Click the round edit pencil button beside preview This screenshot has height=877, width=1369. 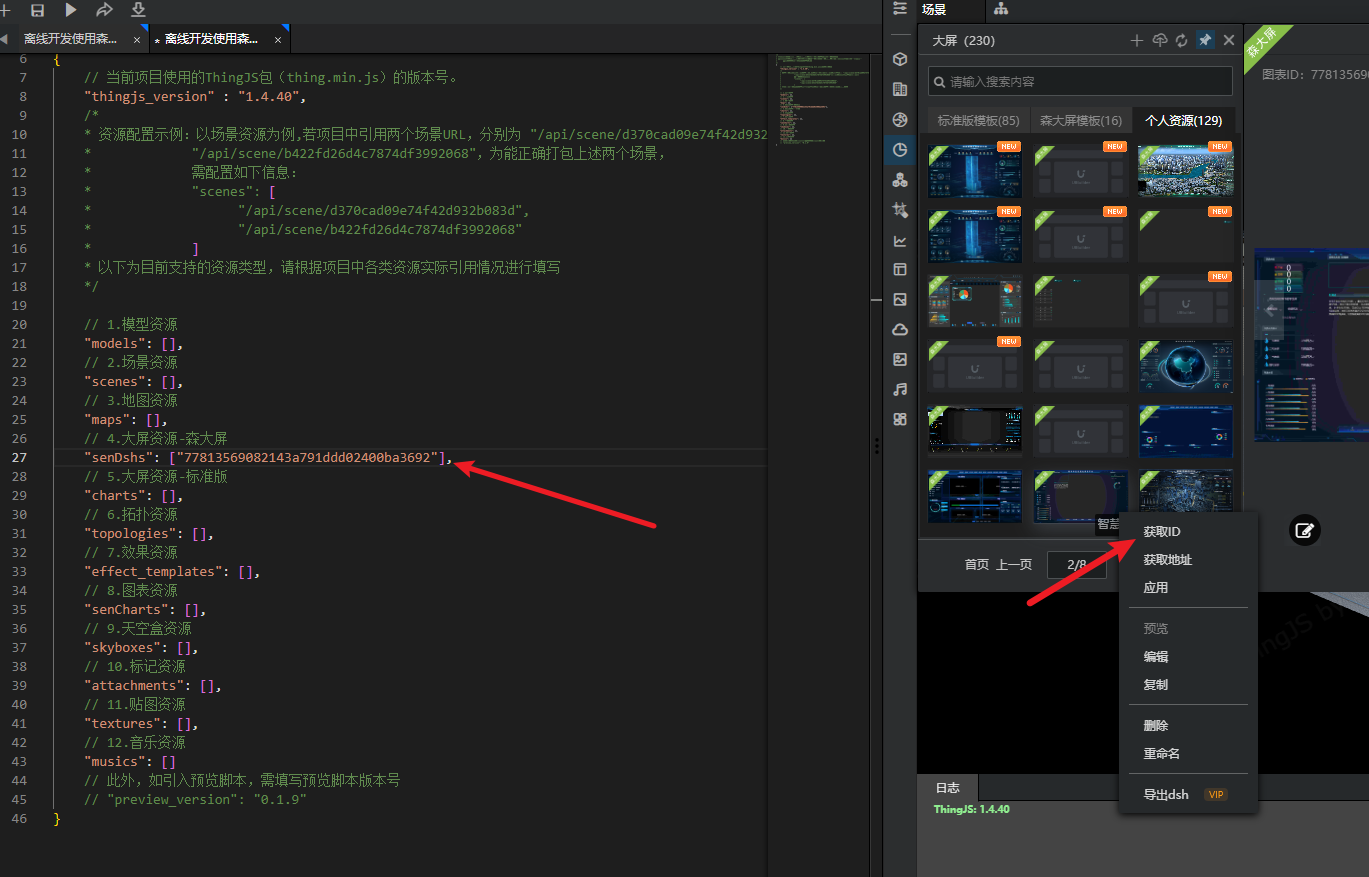point(1304,530)
